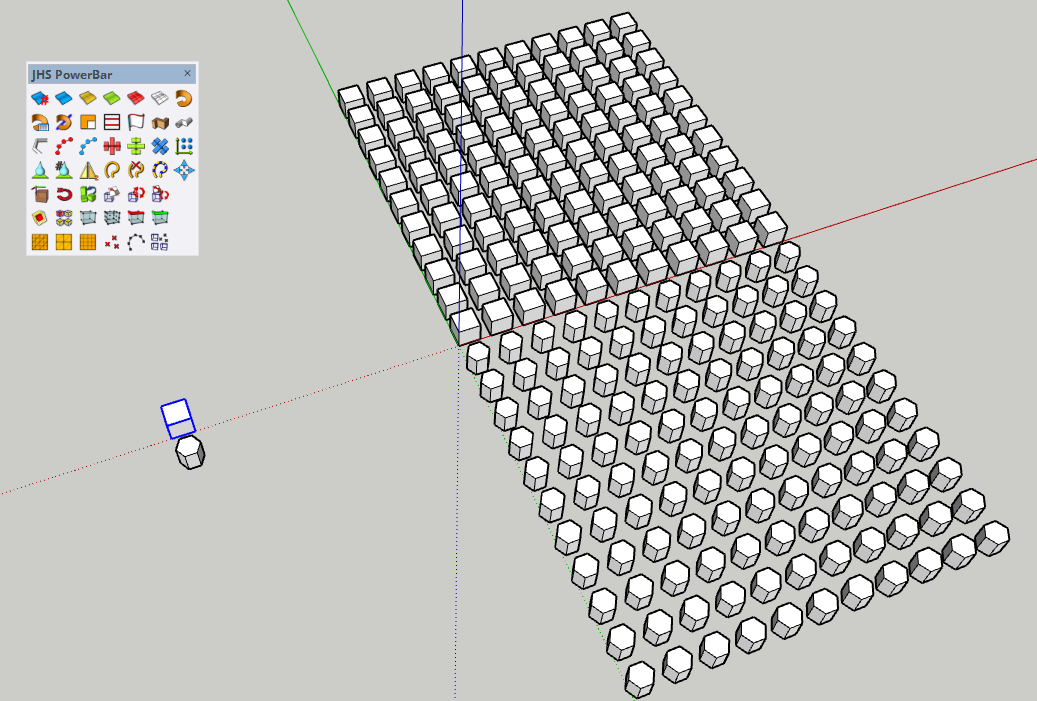
Task: Click the JHS PowerBar title bar
Action: pos(112,74)
